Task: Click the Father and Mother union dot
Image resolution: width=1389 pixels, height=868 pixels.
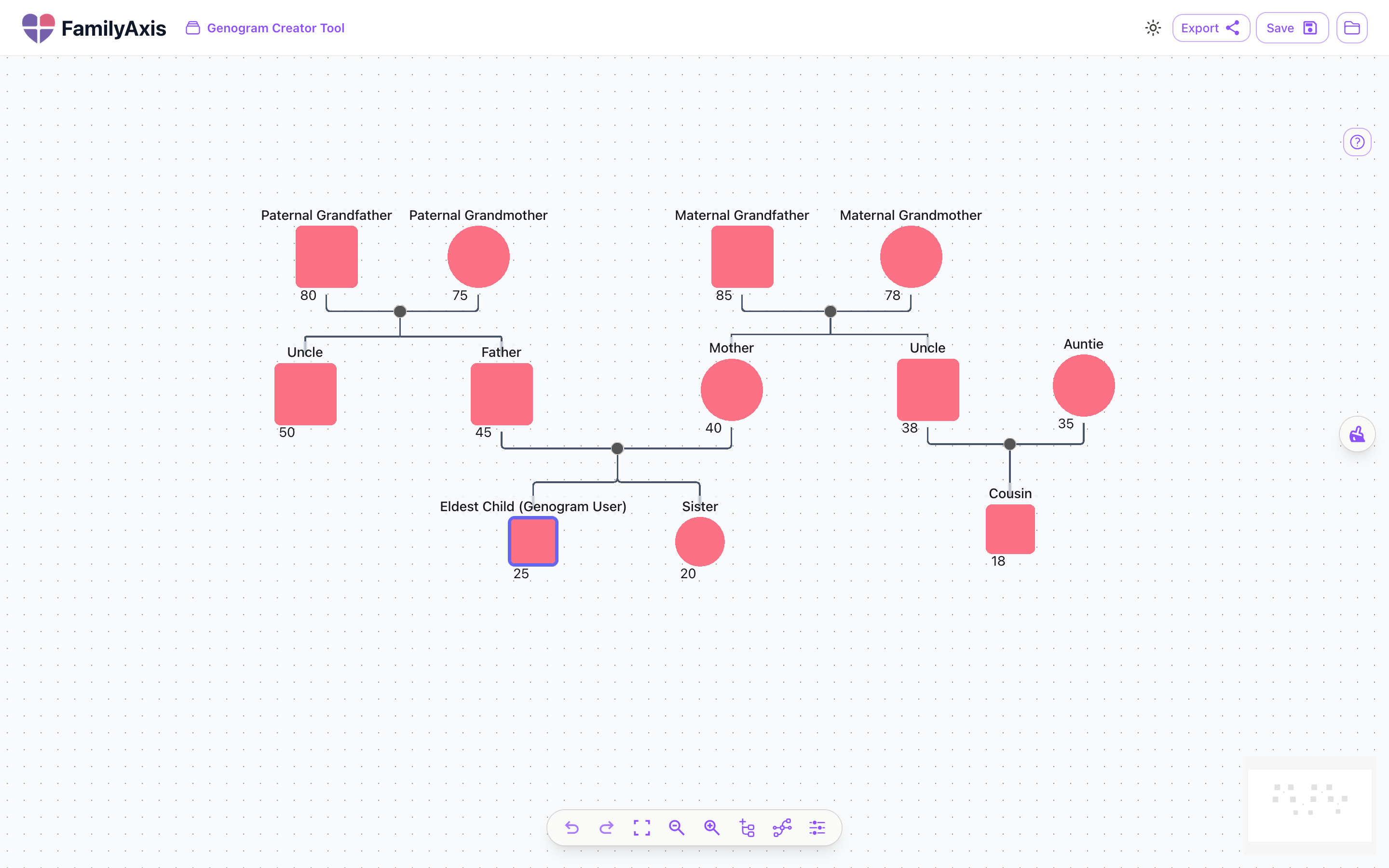Action: (617, 448)
